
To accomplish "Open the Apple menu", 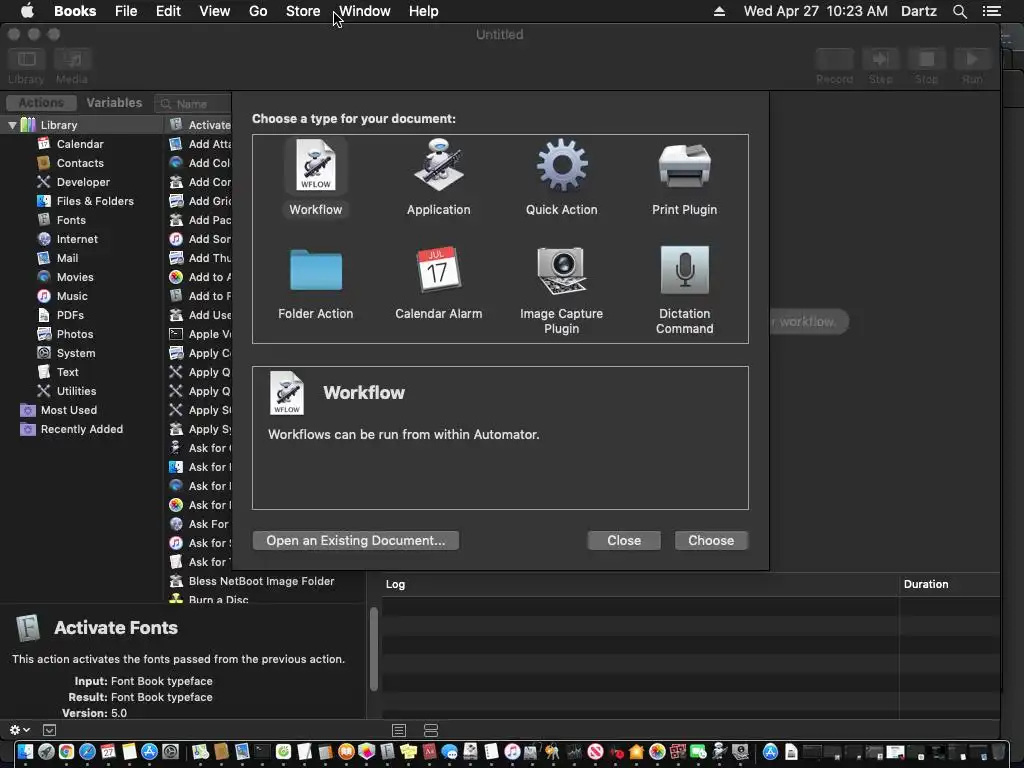I will (27, 11).
